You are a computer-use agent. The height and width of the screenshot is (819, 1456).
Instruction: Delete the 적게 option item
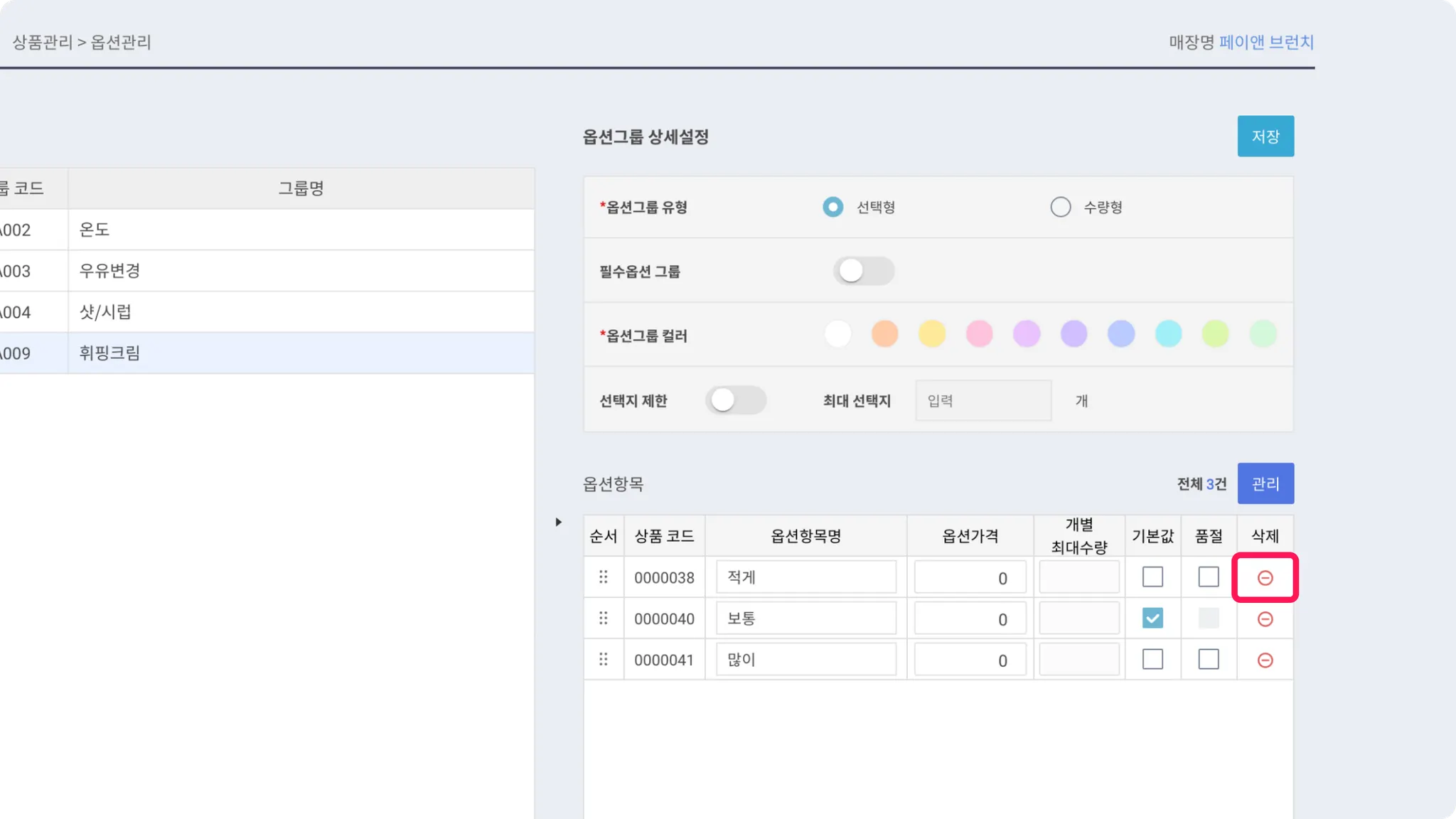coord(1265,578)
